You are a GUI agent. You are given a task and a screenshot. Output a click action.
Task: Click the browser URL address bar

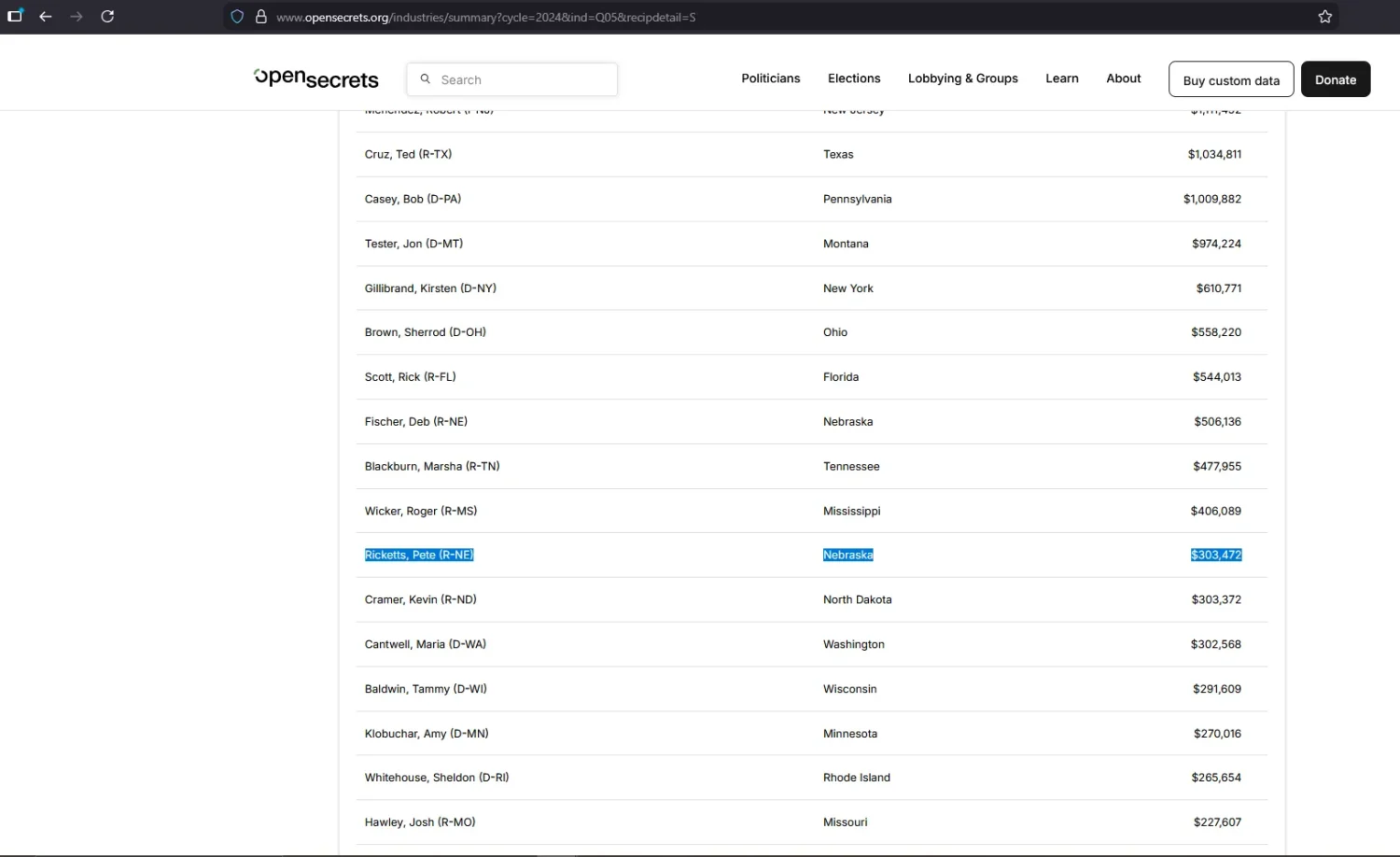tap(779, 17)
